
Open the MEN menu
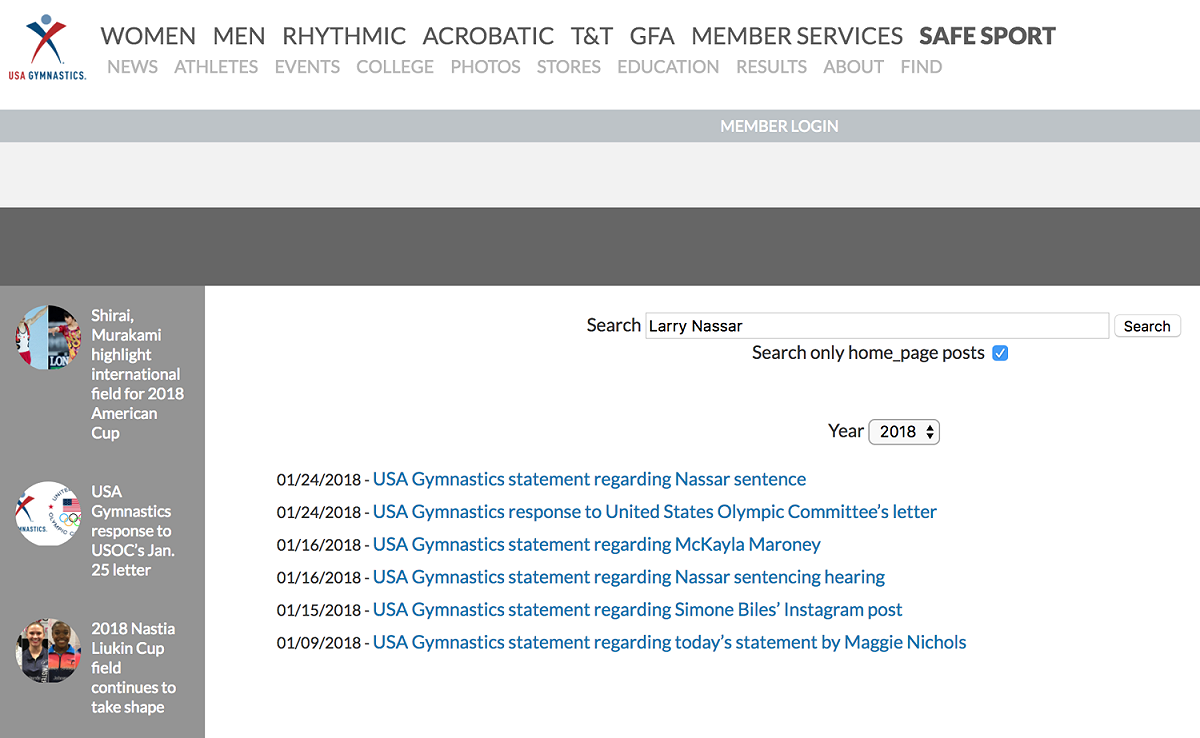point(239,36)
